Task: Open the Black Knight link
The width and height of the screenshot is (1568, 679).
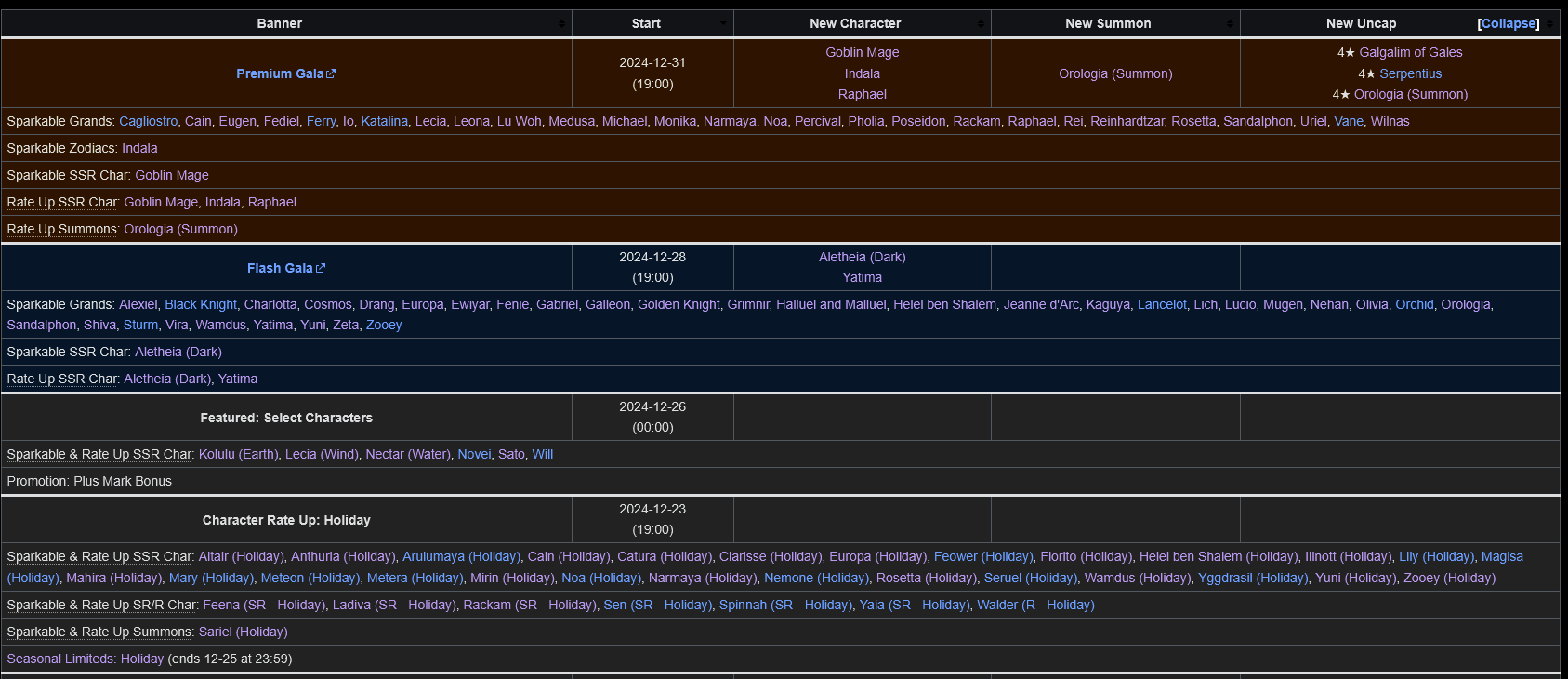Action: click(201, 304)
